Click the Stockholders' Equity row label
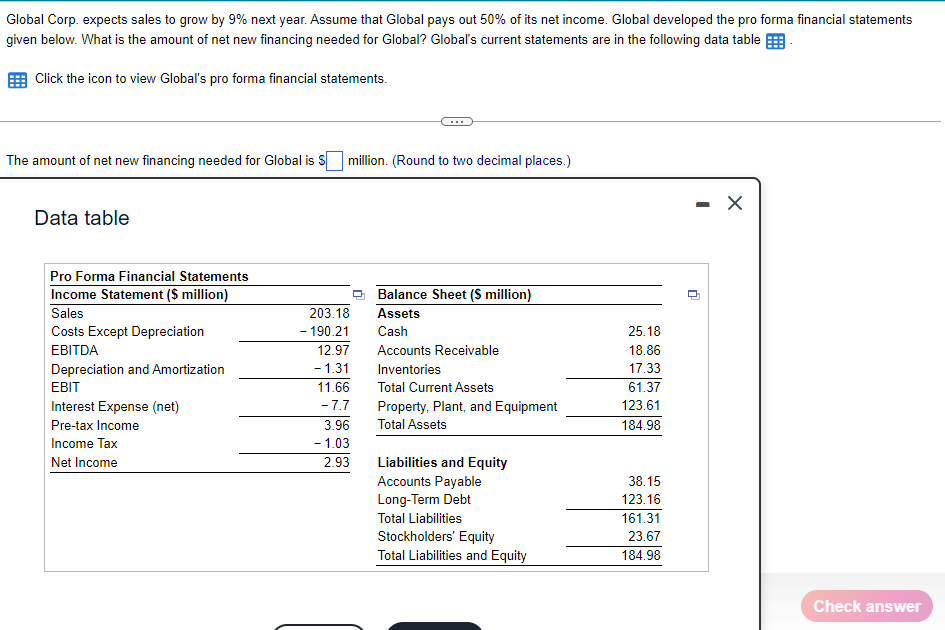The image size is (945, 630). [436, 536]
